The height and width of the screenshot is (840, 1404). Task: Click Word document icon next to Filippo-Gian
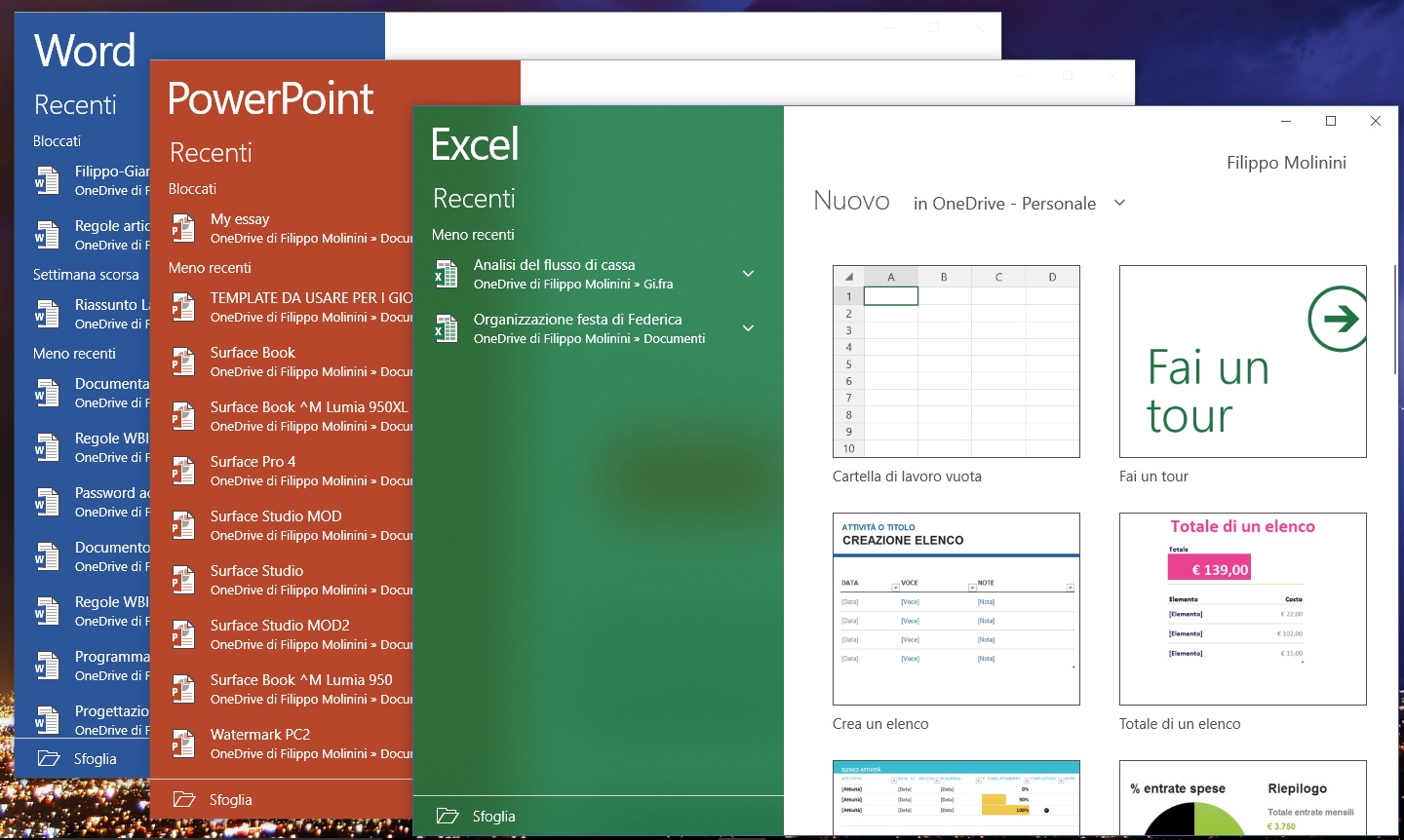click(x=47, y=180)
